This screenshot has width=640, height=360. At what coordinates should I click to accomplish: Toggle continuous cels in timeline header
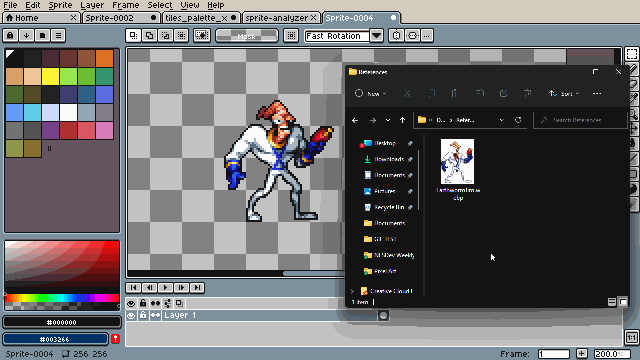pyautogui.click(x=155, y=303)
